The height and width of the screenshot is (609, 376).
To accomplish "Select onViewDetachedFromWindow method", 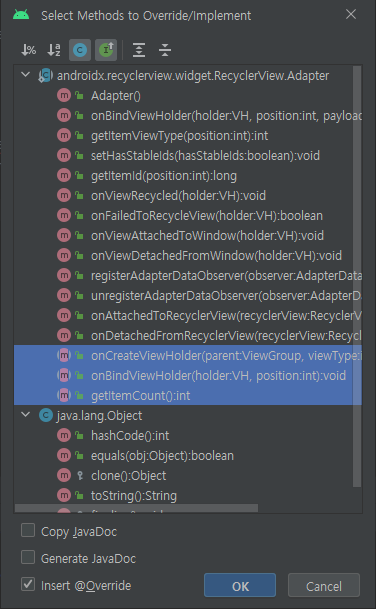I will coord(188,256).
